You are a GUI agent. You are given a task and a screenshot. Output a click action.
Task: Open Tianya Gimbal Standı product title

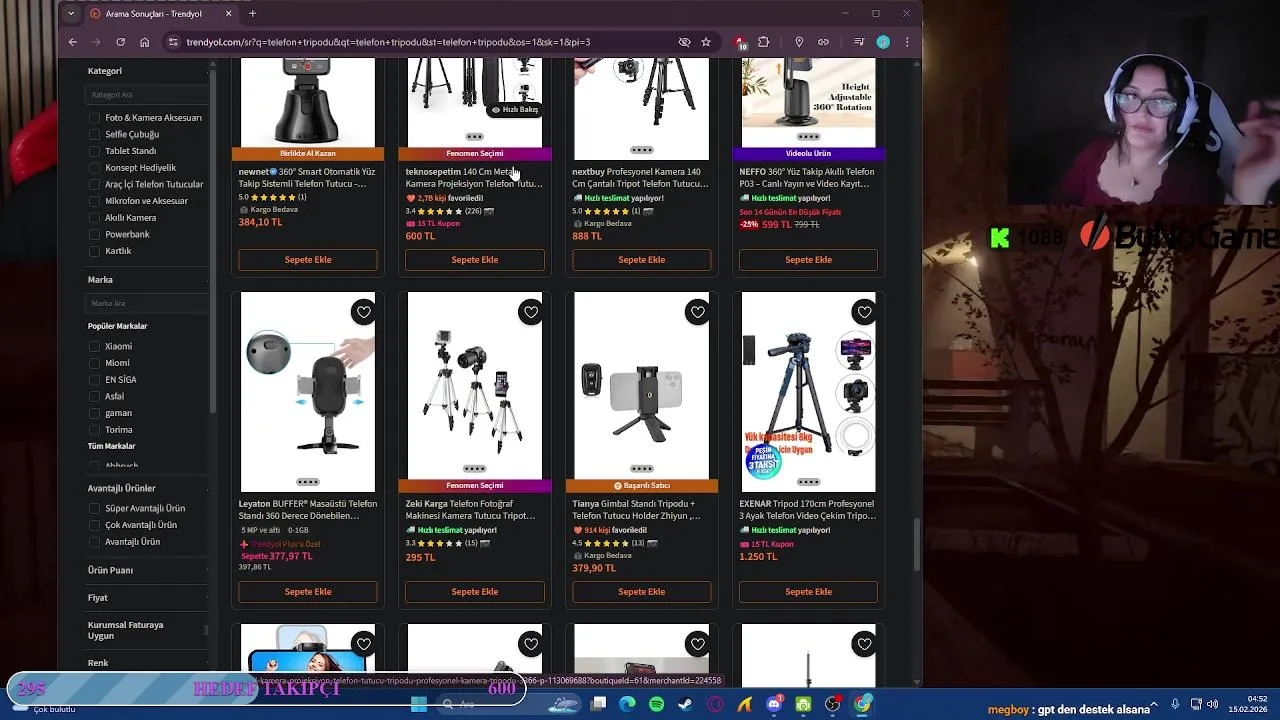[x=636, y=510]
